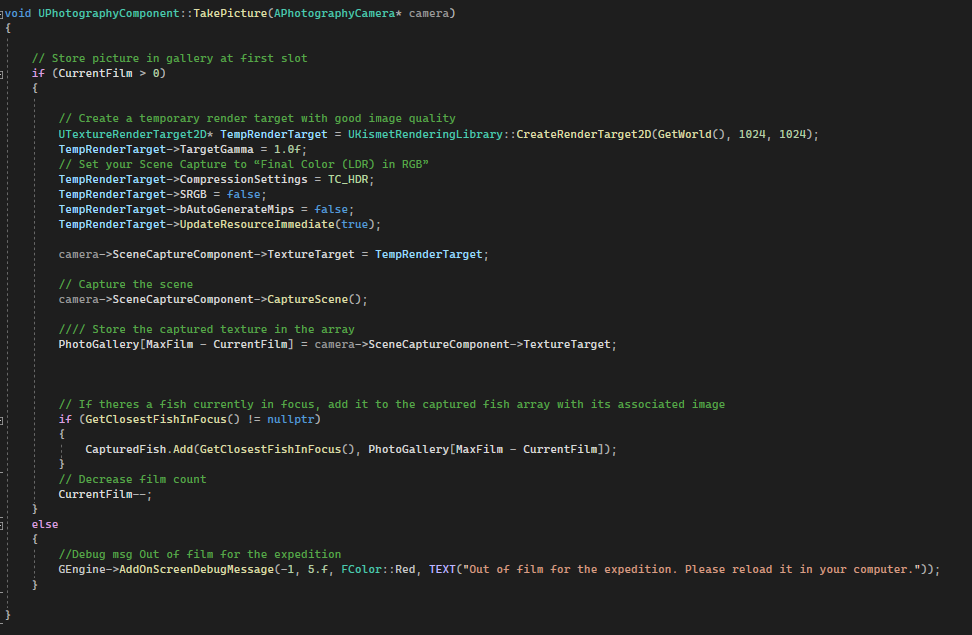This screenshot has height=635, width=972.
Task: Click 'false' on the SRGB line
Action: pyautogui.click(x=247, y=194)
